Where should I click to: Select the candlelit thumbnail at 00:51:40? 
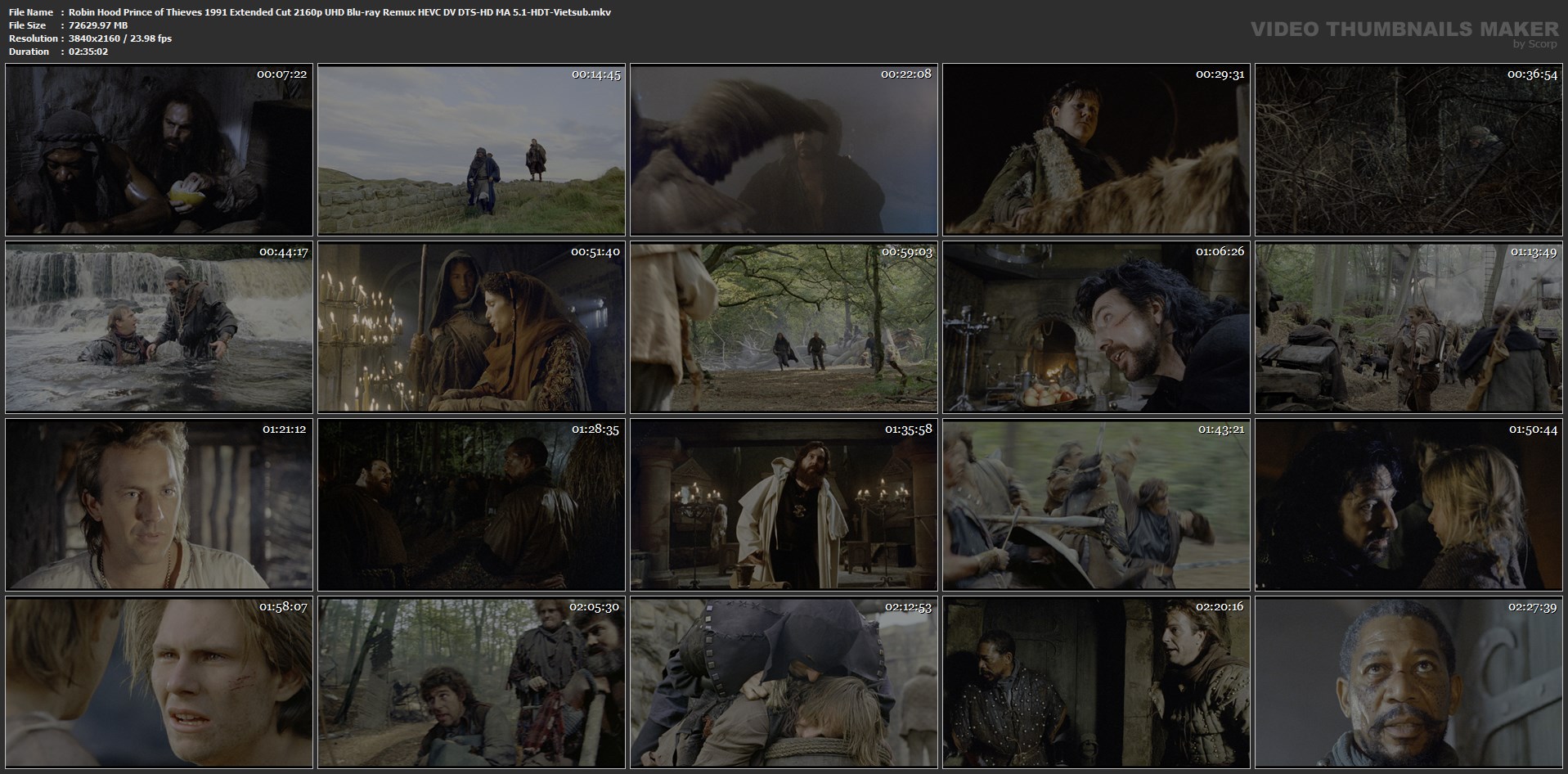click(471, 327)
